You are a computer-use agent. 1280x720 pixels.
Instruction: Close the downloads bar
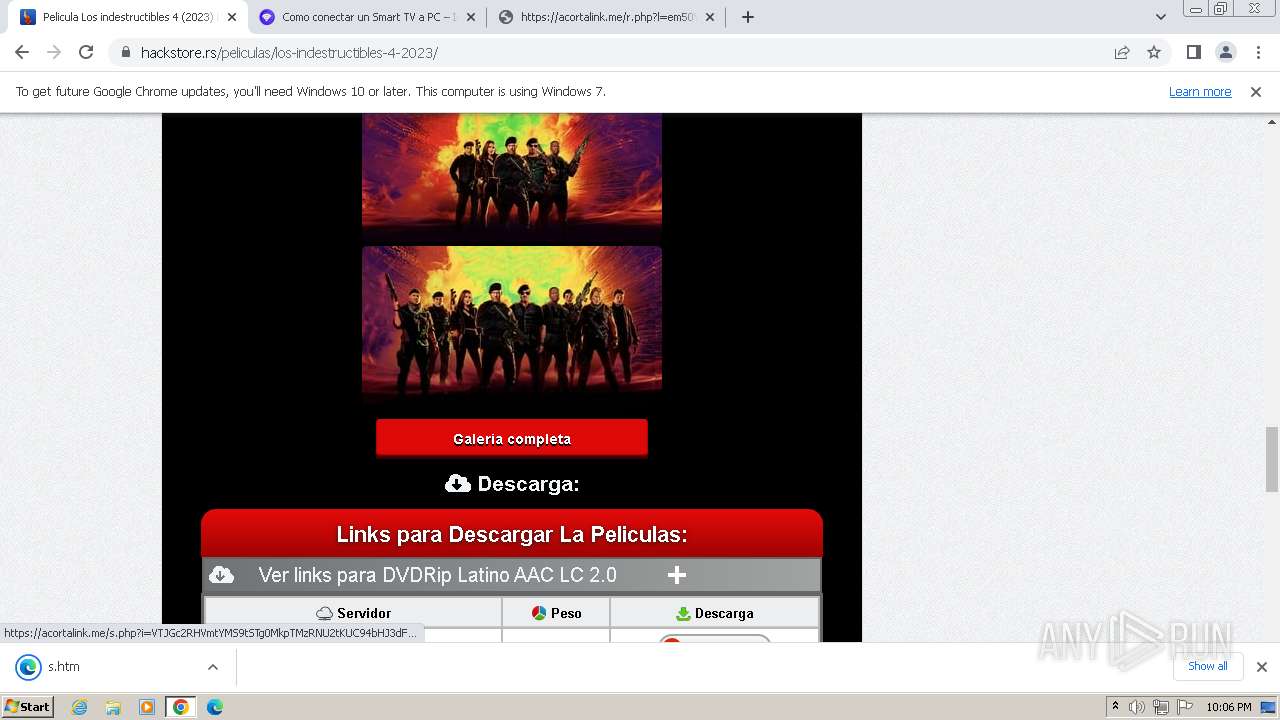click(x=1262, y=667)
